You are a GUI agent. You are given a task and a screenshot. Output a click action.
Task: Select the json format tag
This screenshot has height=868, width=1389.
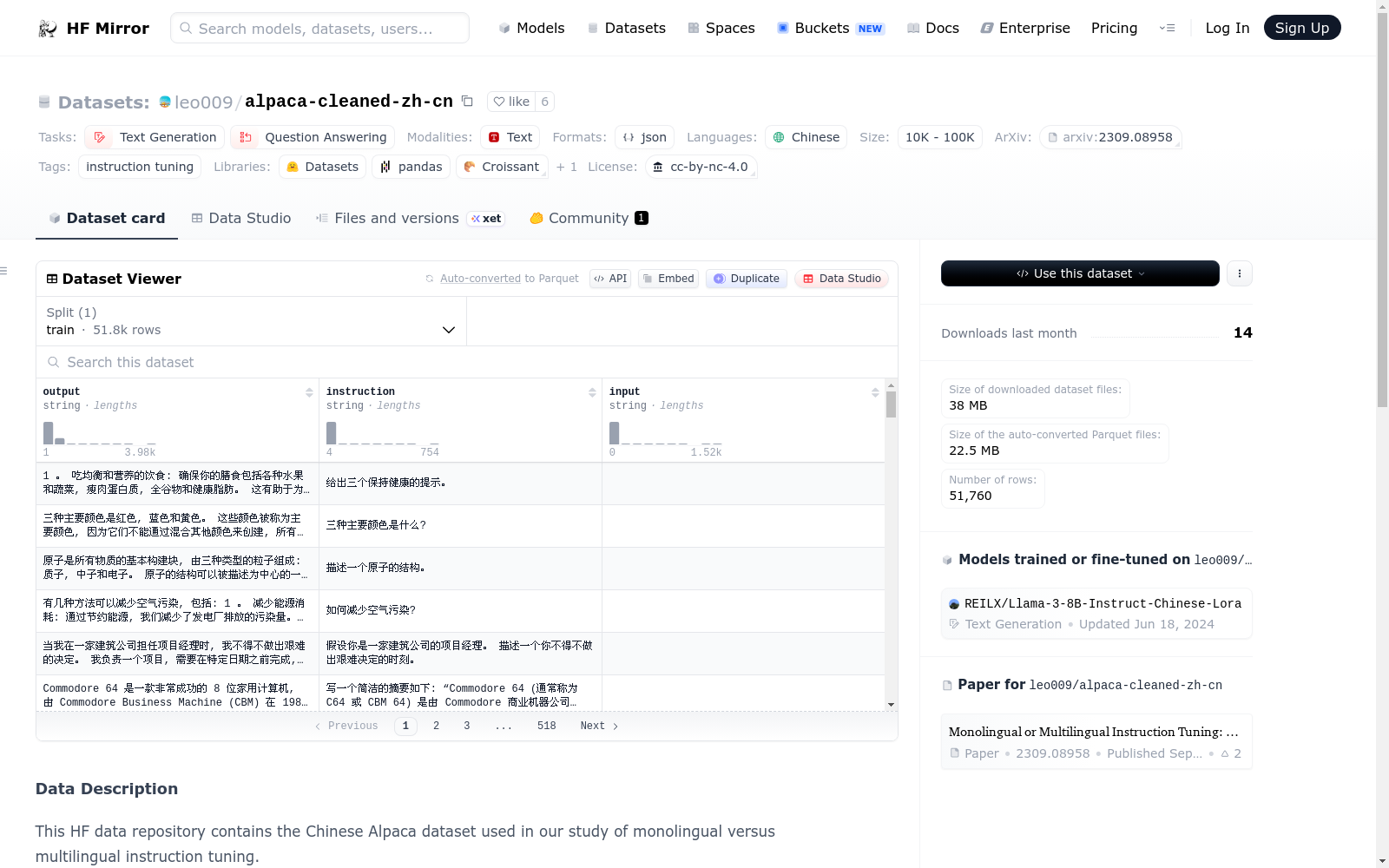pyautogui.click(x=645, y=137)
